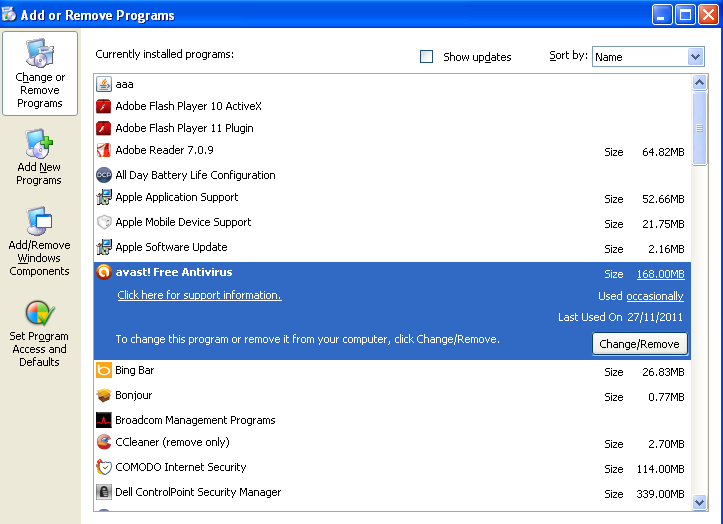Select the Bonjour entry
Screen dimensions: 723x524
392,396
